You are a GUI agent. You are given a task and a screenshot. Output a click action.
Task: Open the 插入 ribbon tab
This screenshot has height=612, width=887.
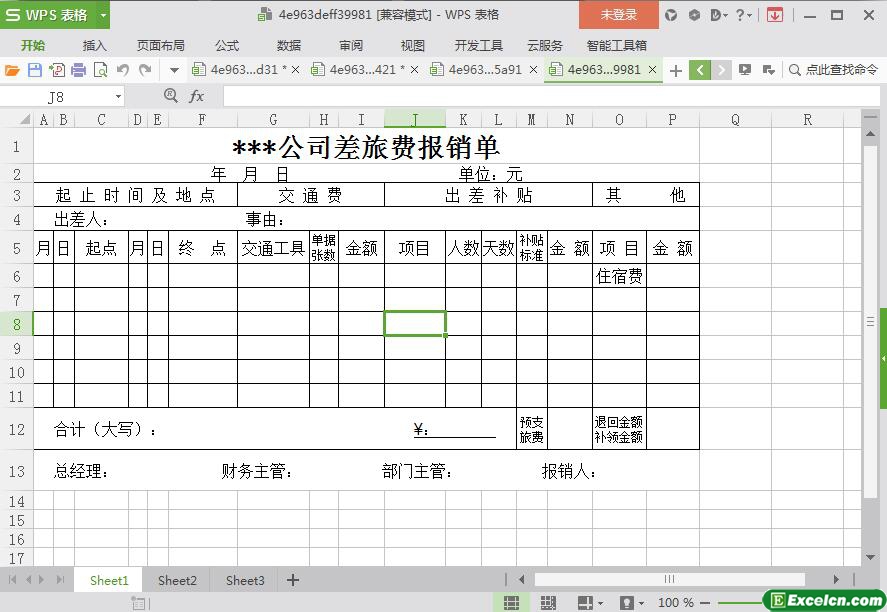coord(94,45)
